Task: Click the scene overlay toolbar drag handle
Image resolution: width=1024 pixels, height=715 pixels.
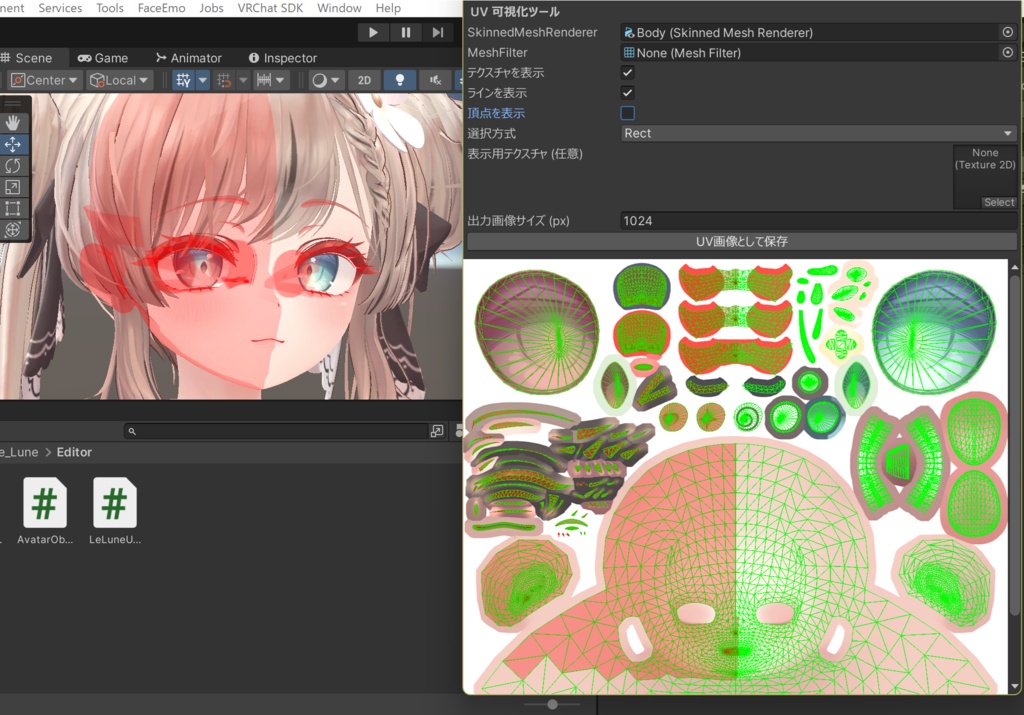Action: coord(12,103)
